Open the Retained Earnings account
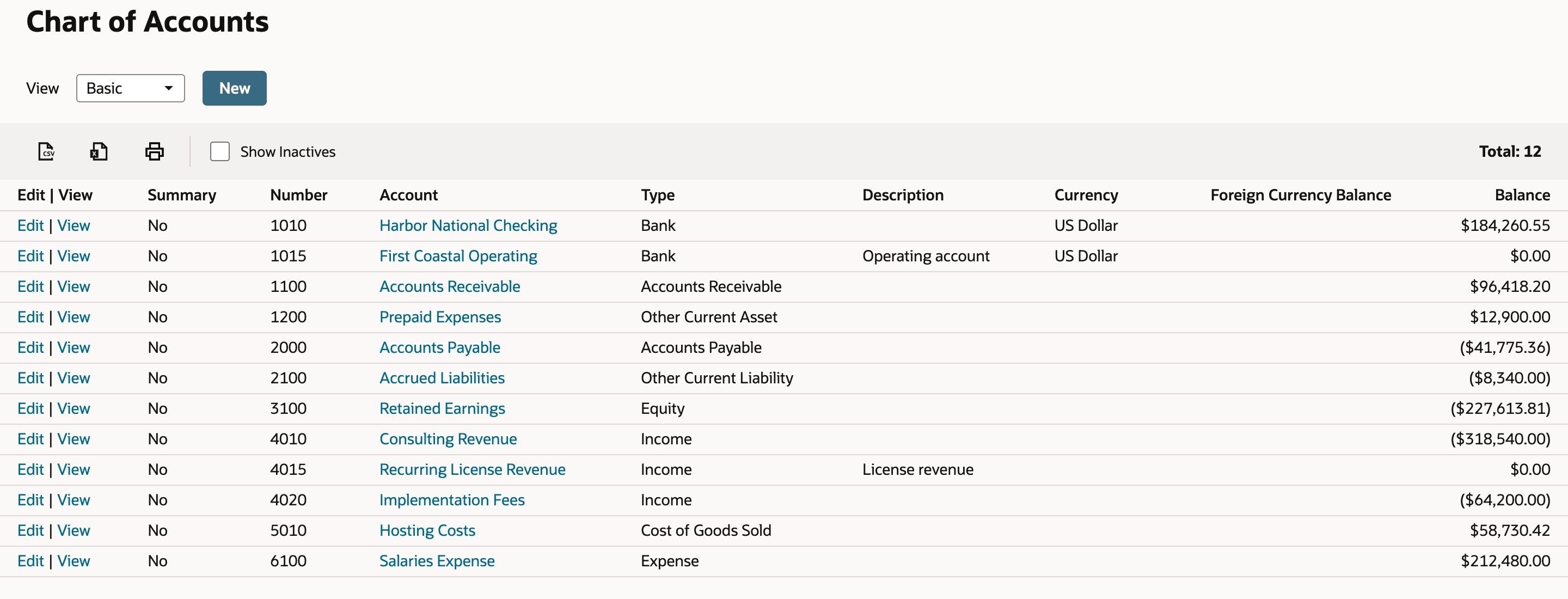The height and width of the screenshot is (599, 1568). click(443, 408)
